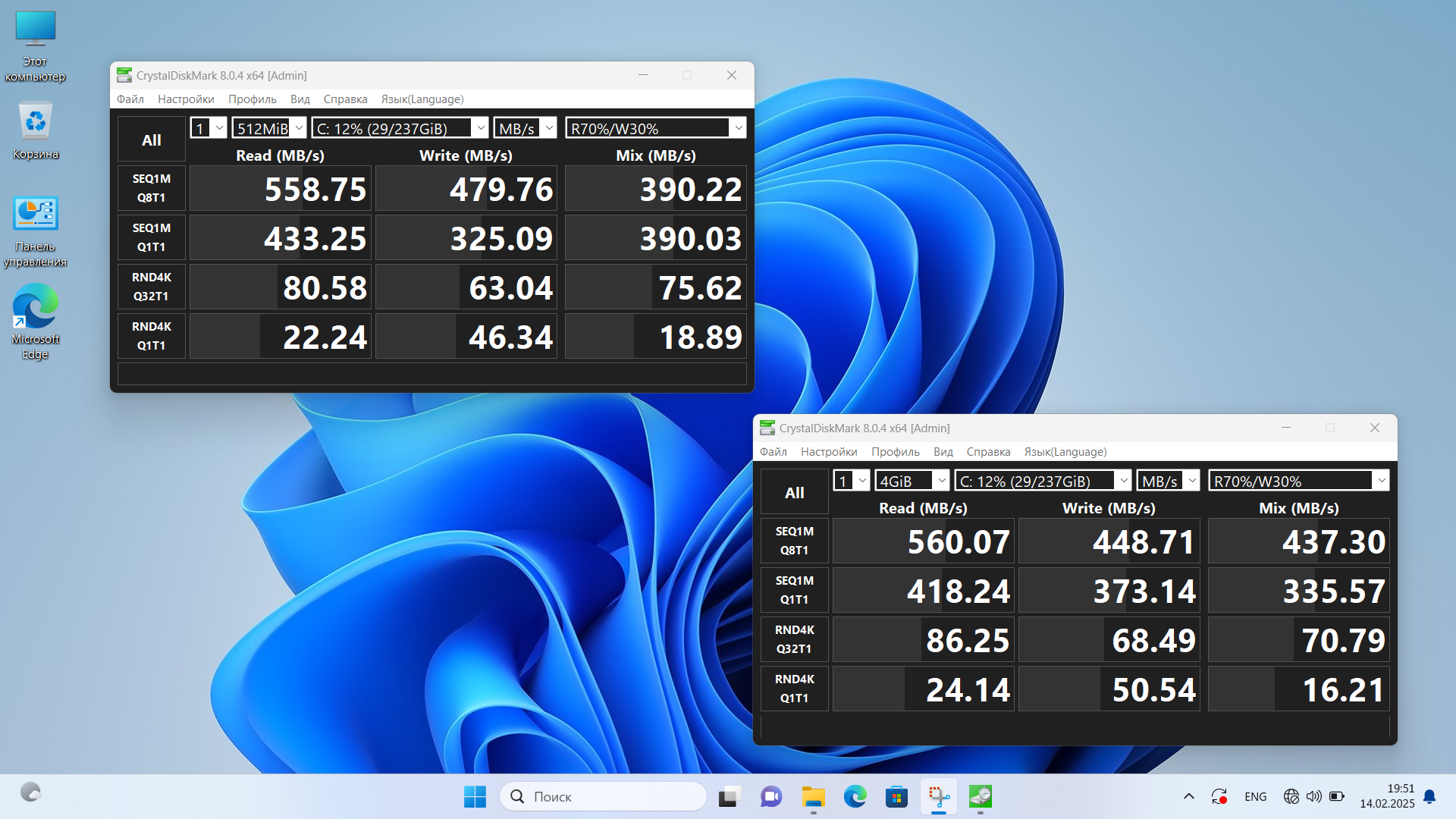This screenshot has width=1456, height=819.
Task: Click the All button in top window
Action: click(152, 140)
